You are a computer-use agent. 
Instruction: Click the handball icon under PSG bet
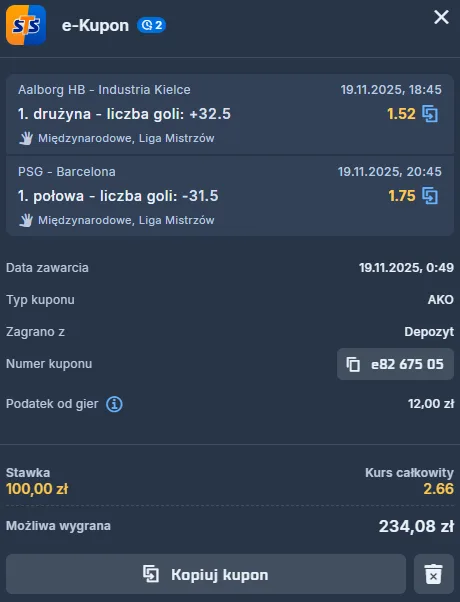click(26, 220)
